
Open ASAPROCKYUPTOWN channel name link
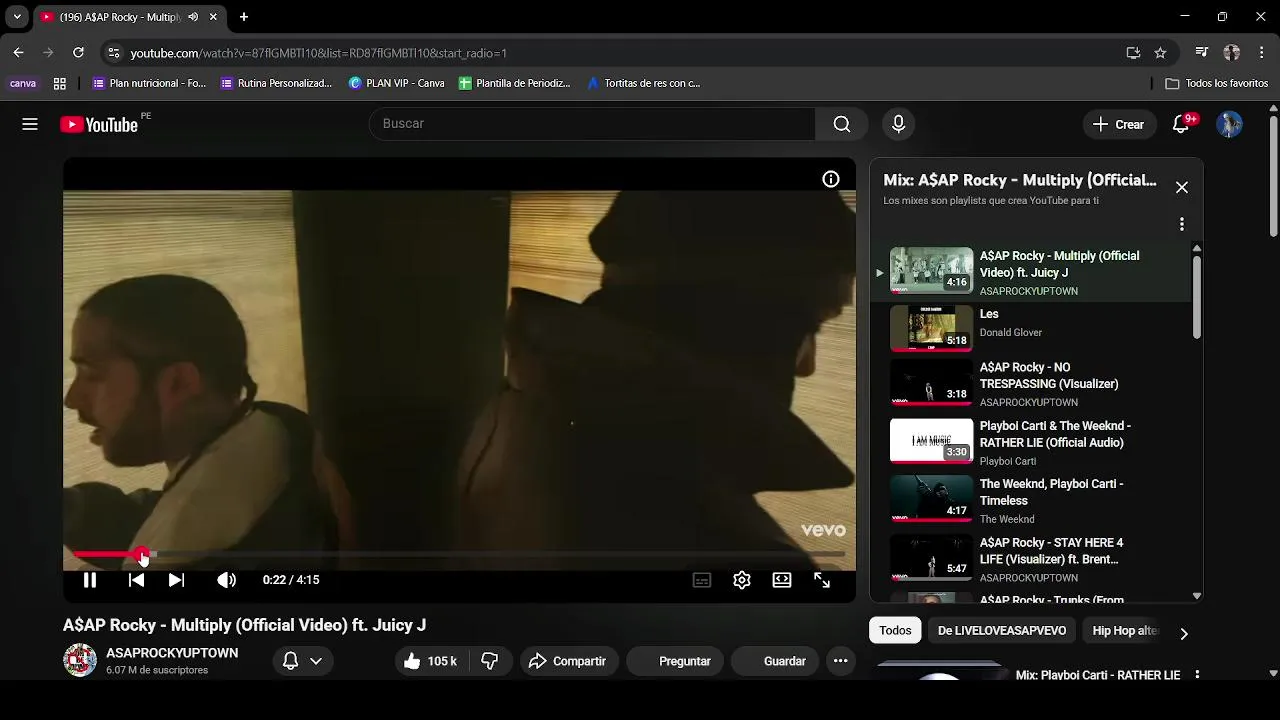pyautogui.click(x=172, y=653)
